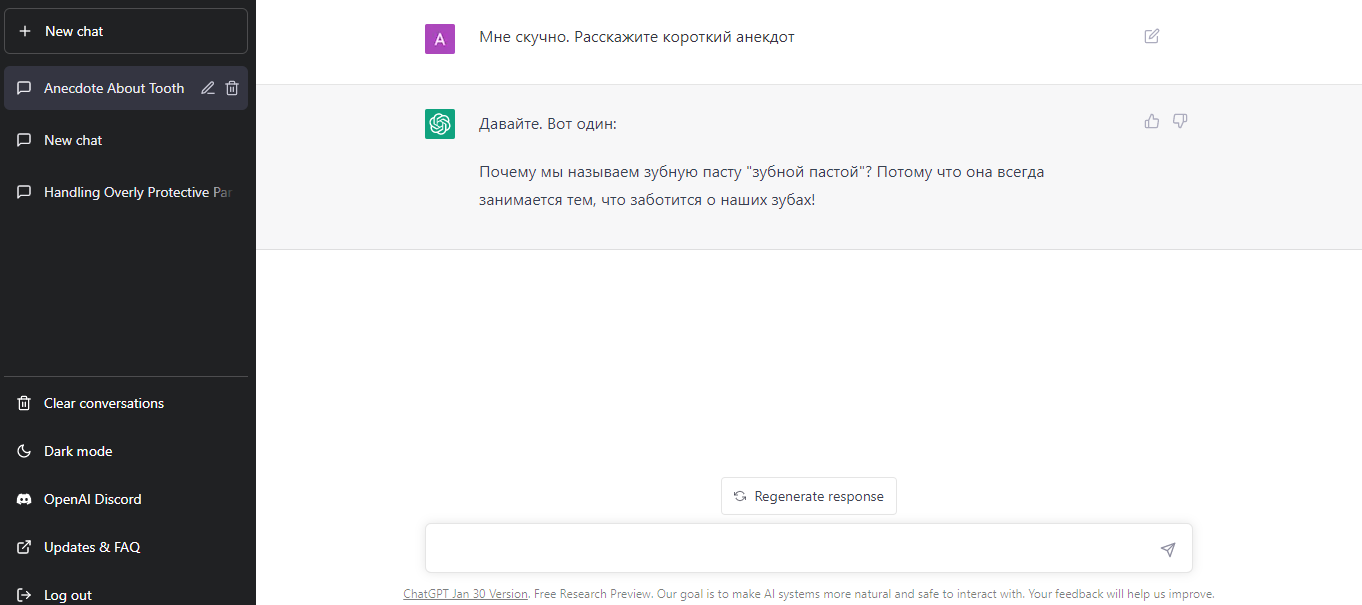Open OpenAI Discord via the Discord icon
Image resolution: width=1362 pixels, height=605 pixels.
click(x=22, y=499)
